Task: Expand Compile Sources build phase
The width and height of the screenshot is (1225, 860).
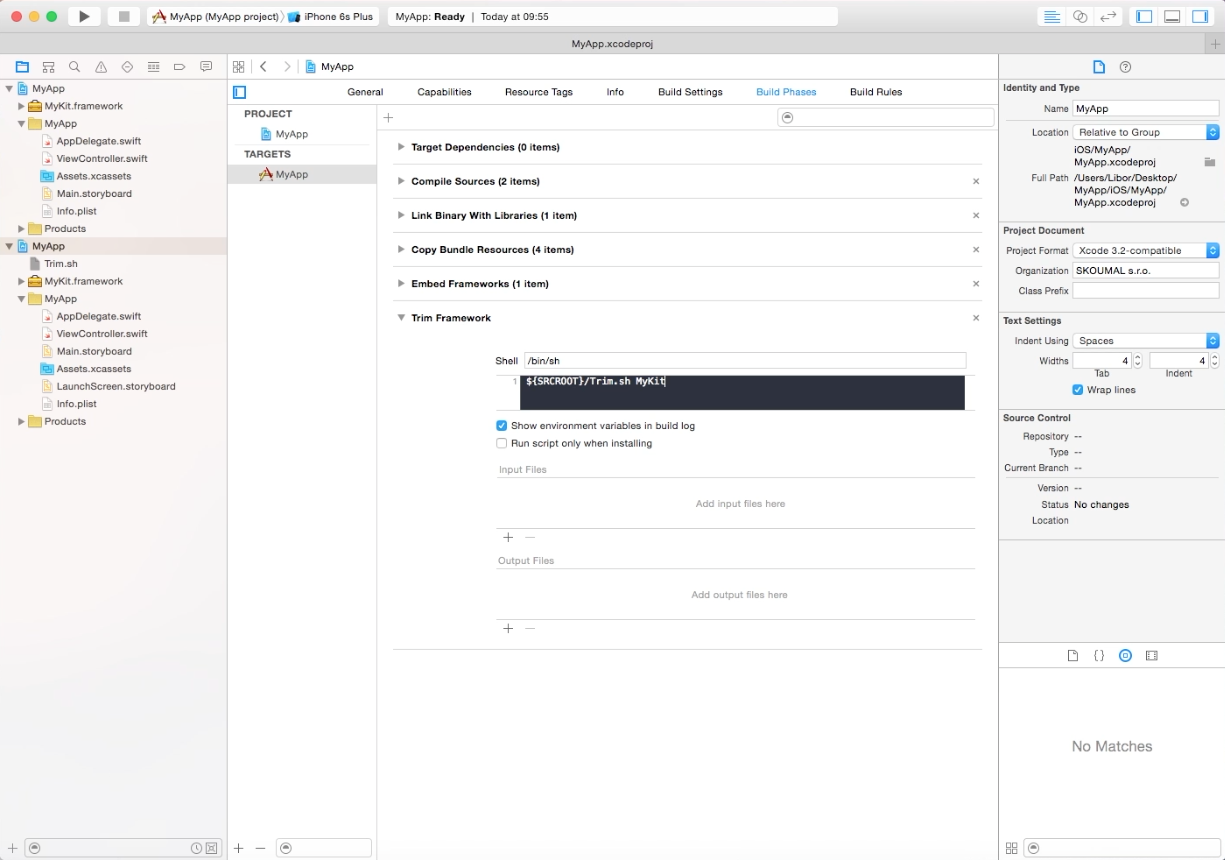Action: click(x=401, y=181)
